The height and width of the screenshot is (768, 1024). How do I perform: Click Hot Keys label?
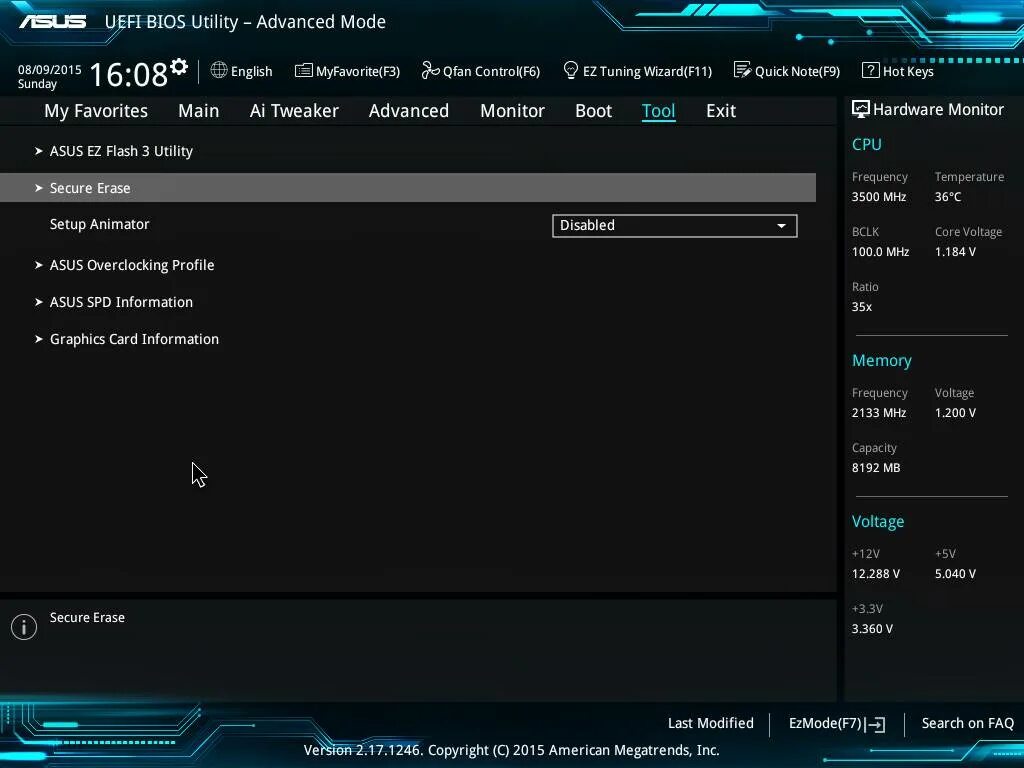(908, 71)
